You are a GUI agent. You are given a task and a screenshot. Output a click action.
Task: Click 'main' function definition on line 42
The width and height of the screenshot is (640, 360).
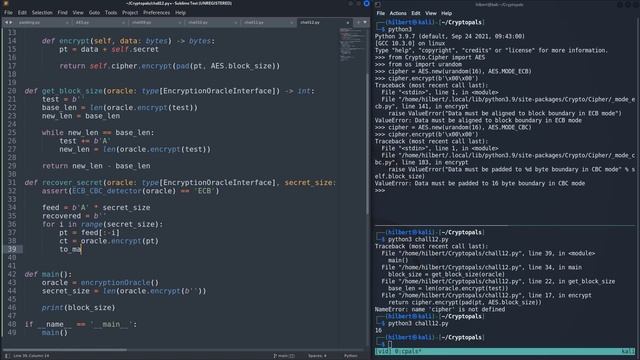pos(51,274)
